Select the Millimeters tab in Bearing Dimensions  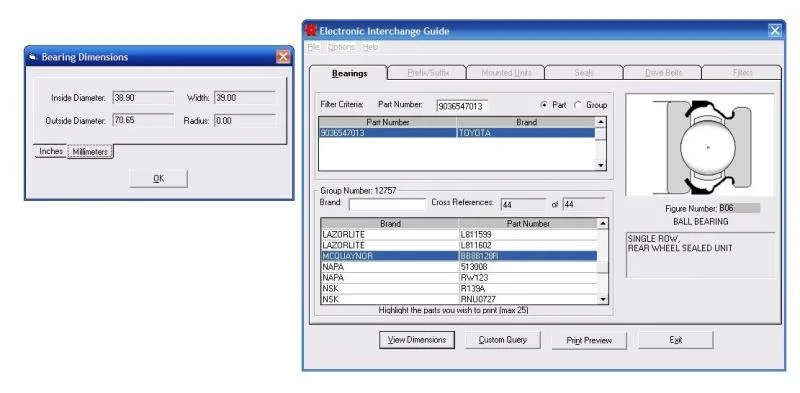(90, 152)
